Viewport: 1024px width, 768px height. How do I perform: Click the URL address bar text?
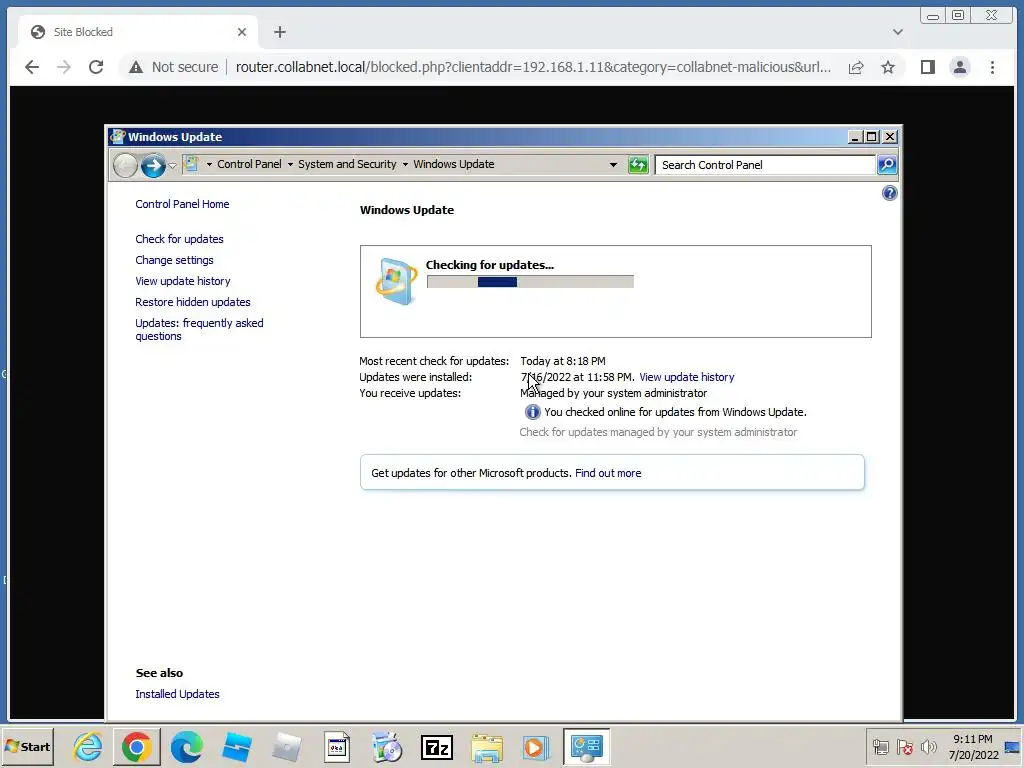533,67
